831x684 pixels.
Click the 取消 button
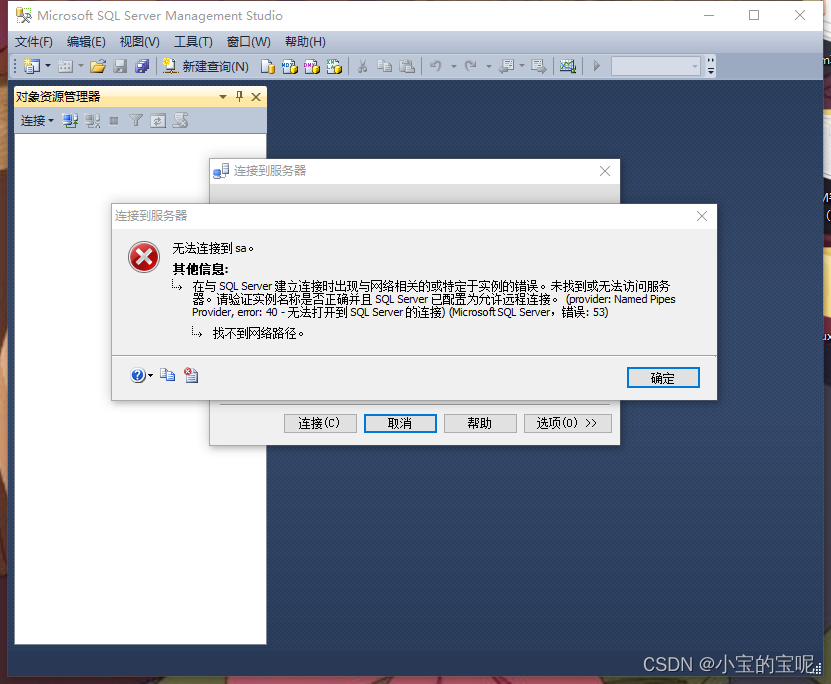(x=400, y=423)
